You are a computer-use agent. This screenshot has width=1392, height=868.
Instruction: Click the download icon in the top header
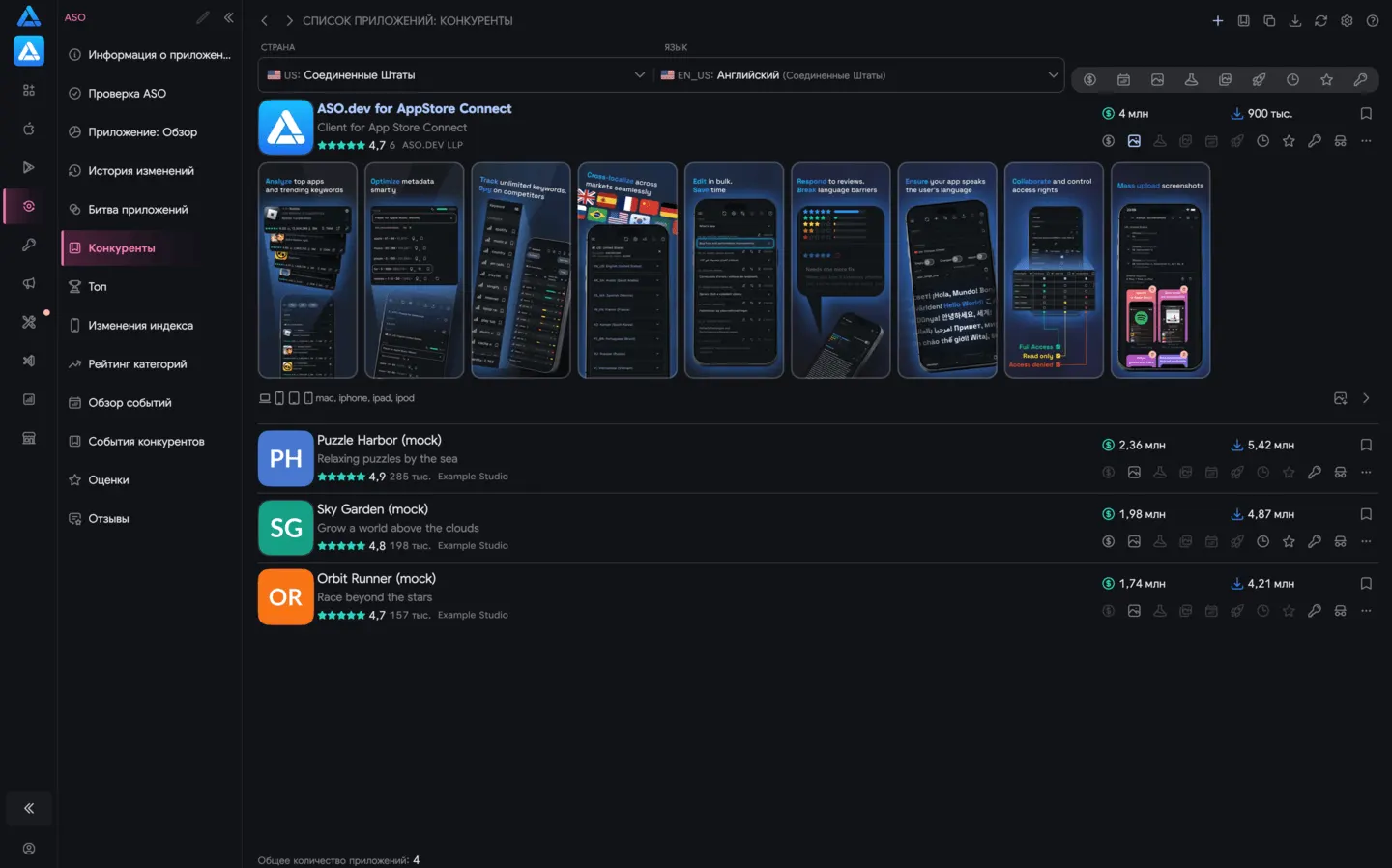click(x=1295, y=20)
